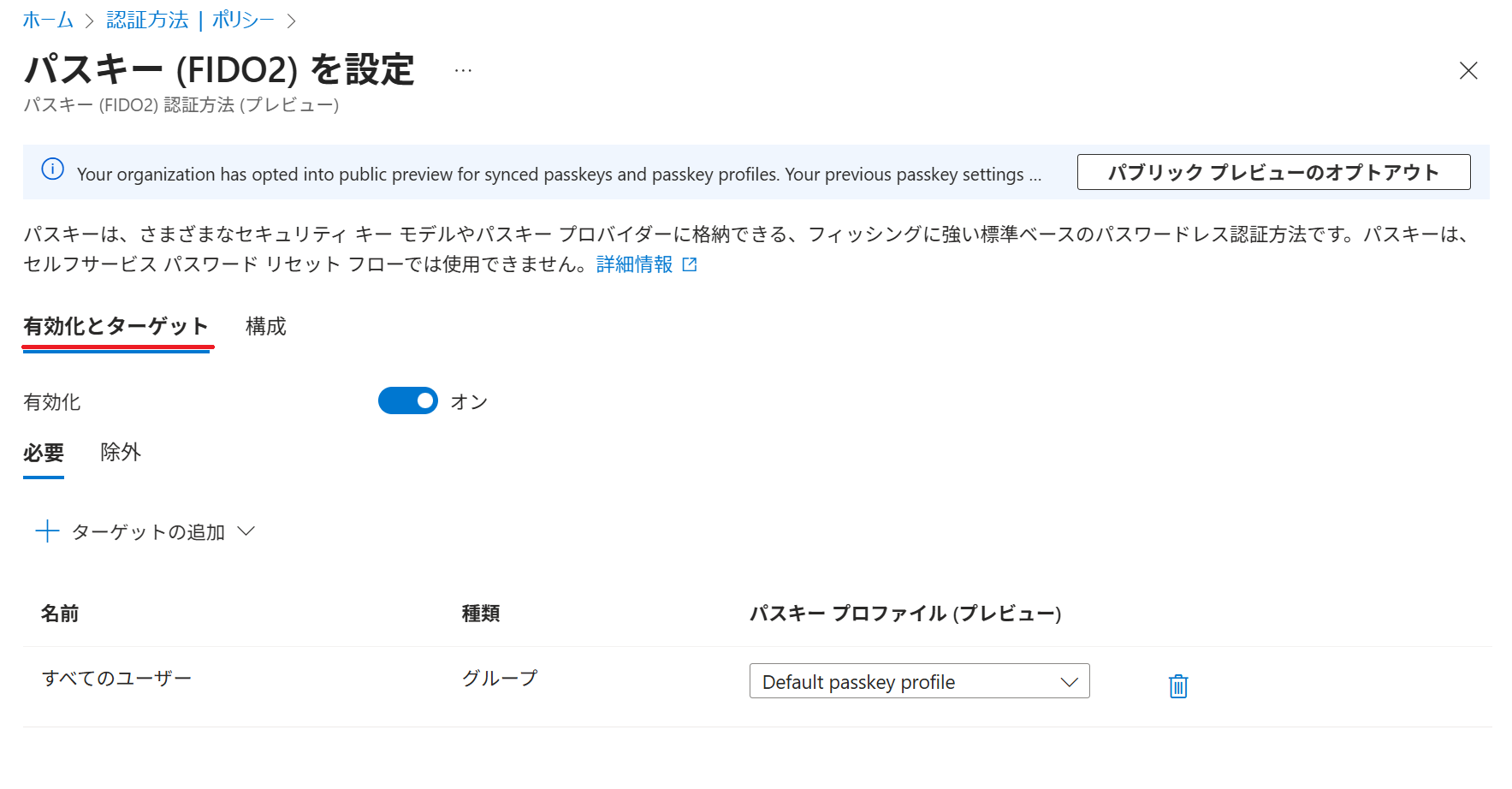Go to ホーム breadcrumb
The width and height of the screenshot is (1512, 789).
[x=48, y=20]
